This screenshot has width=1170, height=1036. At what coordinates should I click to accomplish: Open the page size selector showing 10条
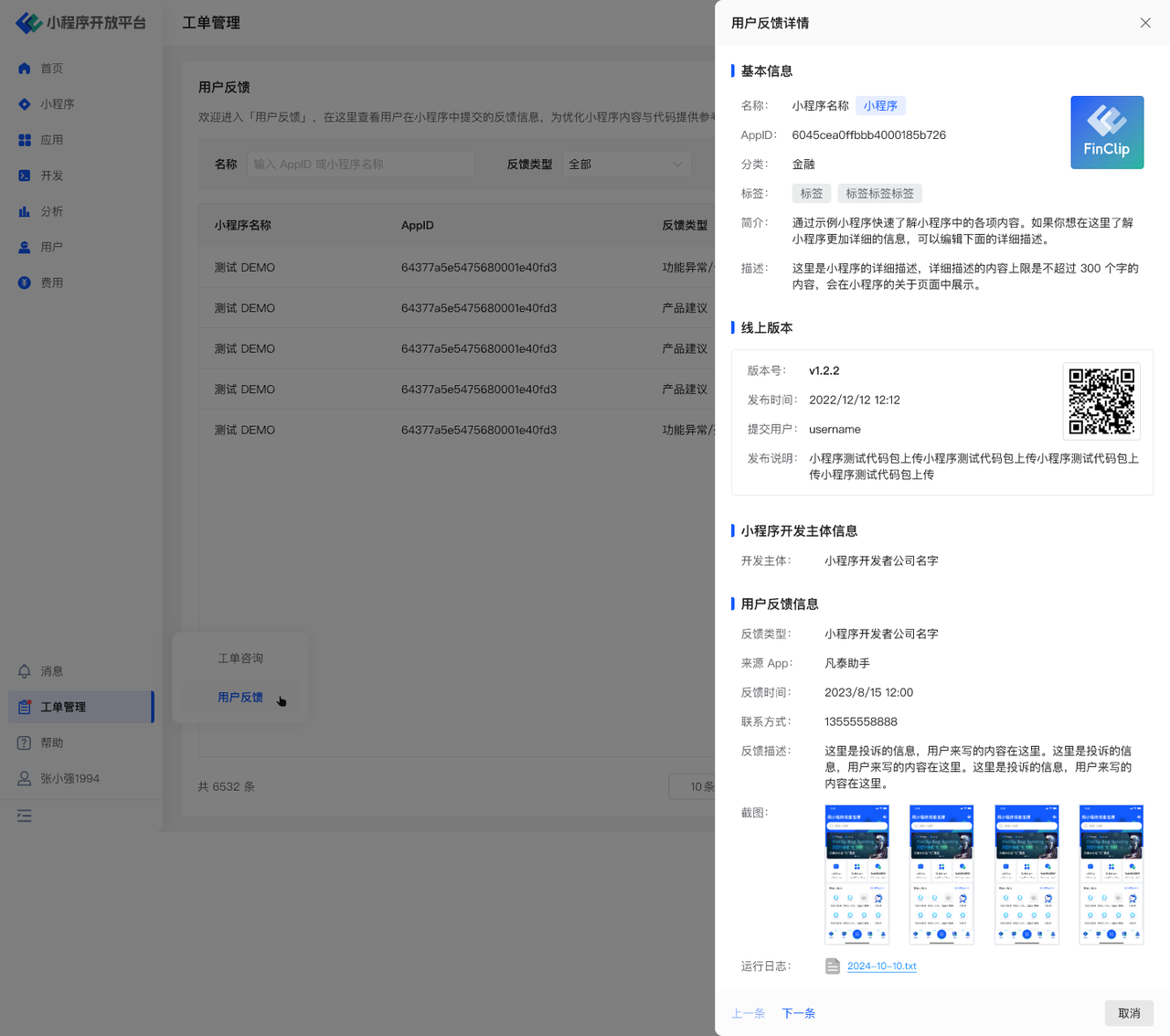(x=695, y=786)
